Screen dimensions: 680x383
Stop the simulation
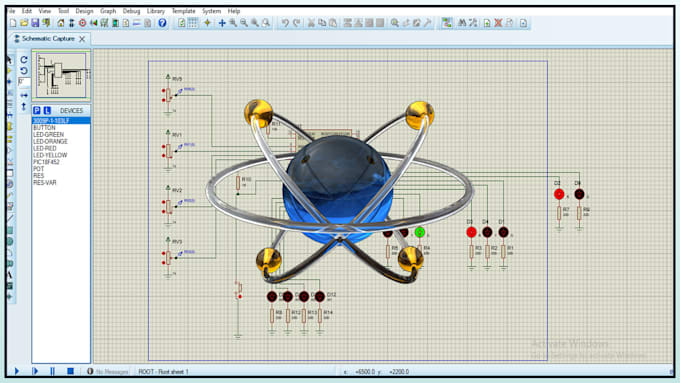tap(70, 371)
